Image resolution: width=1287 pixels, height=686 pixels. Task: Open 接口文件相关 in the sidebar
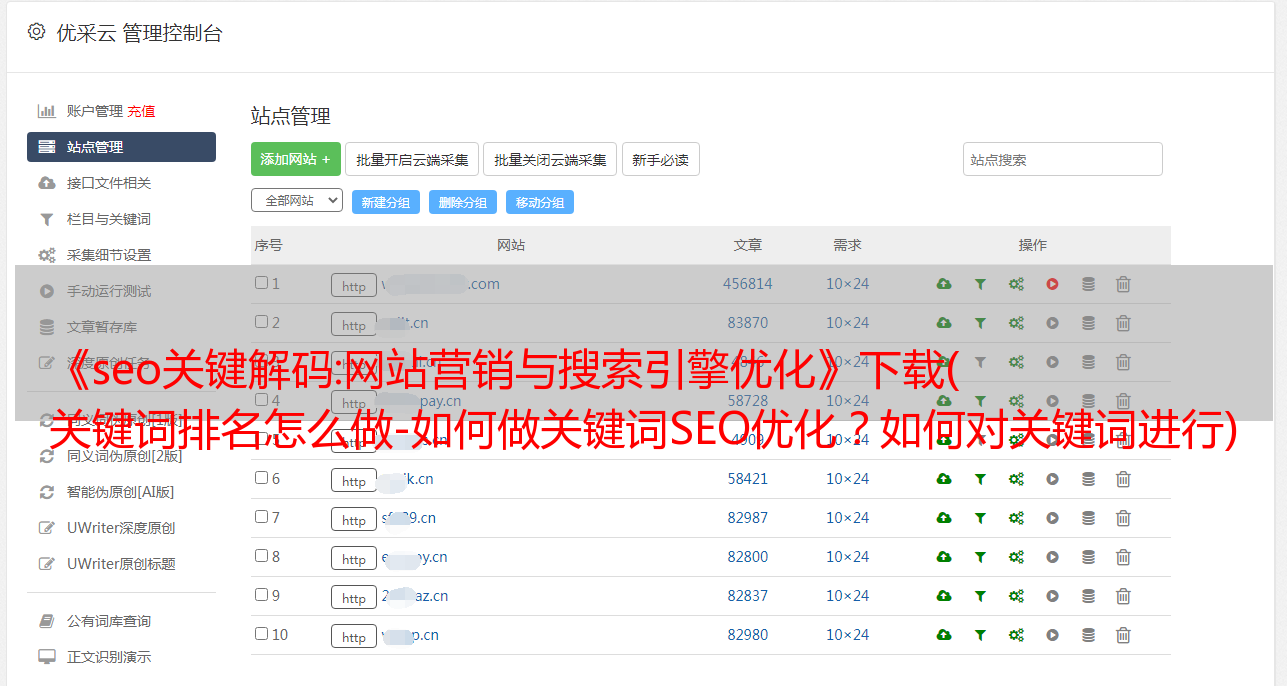coord(109,183)
